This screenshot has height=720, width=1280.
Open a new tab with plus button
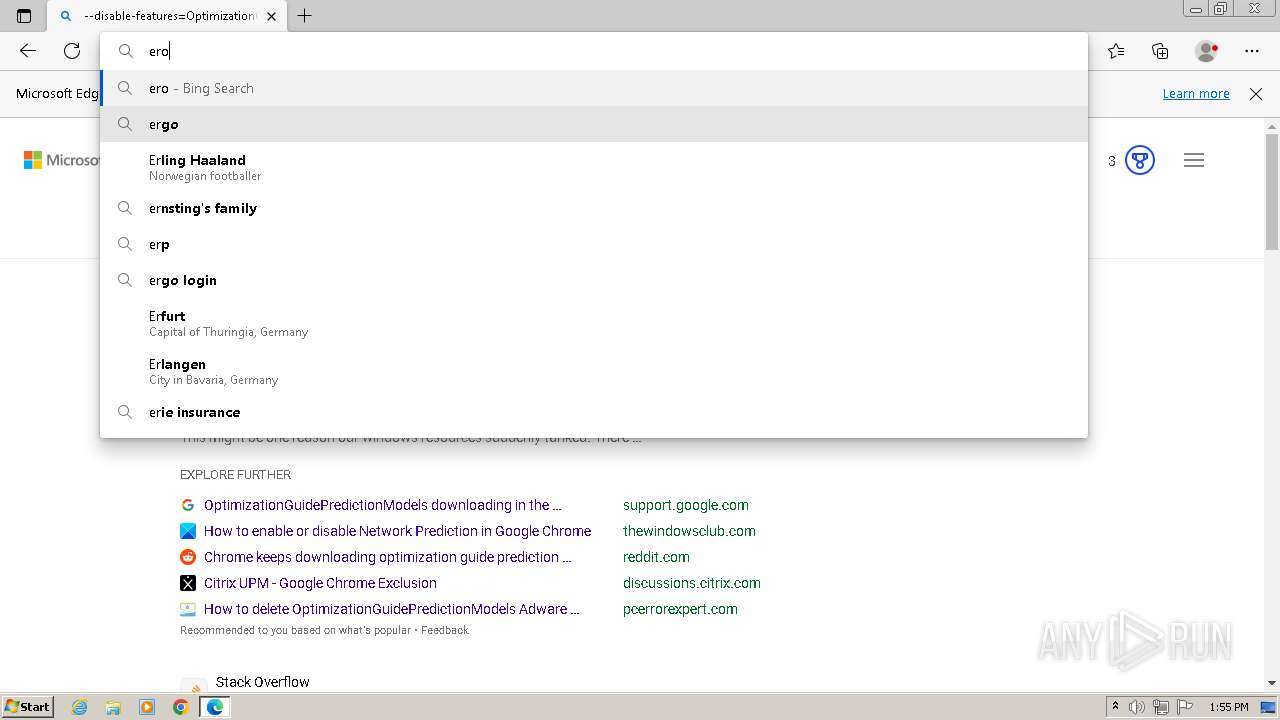pyautogui.click(x=305, y=16)
